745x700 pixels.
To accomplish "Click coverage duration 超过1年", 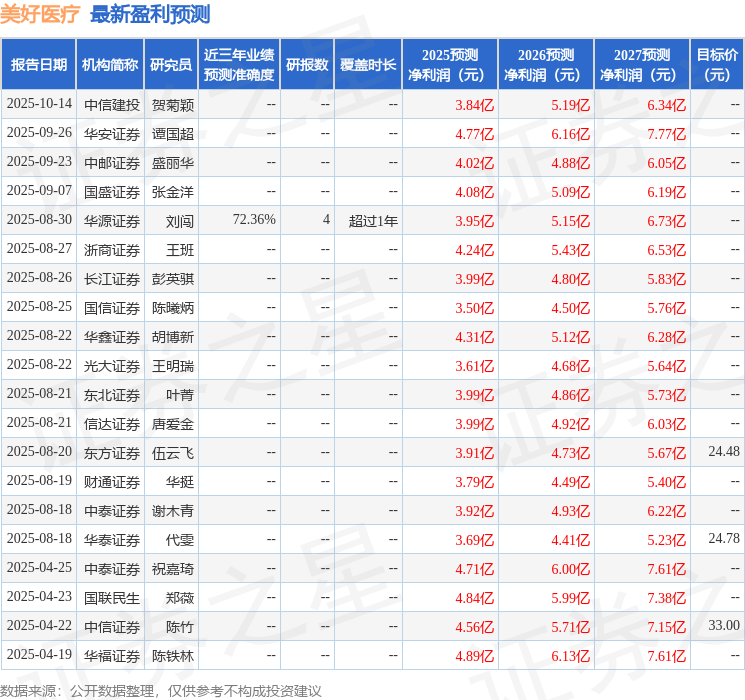I will [373, 221].
